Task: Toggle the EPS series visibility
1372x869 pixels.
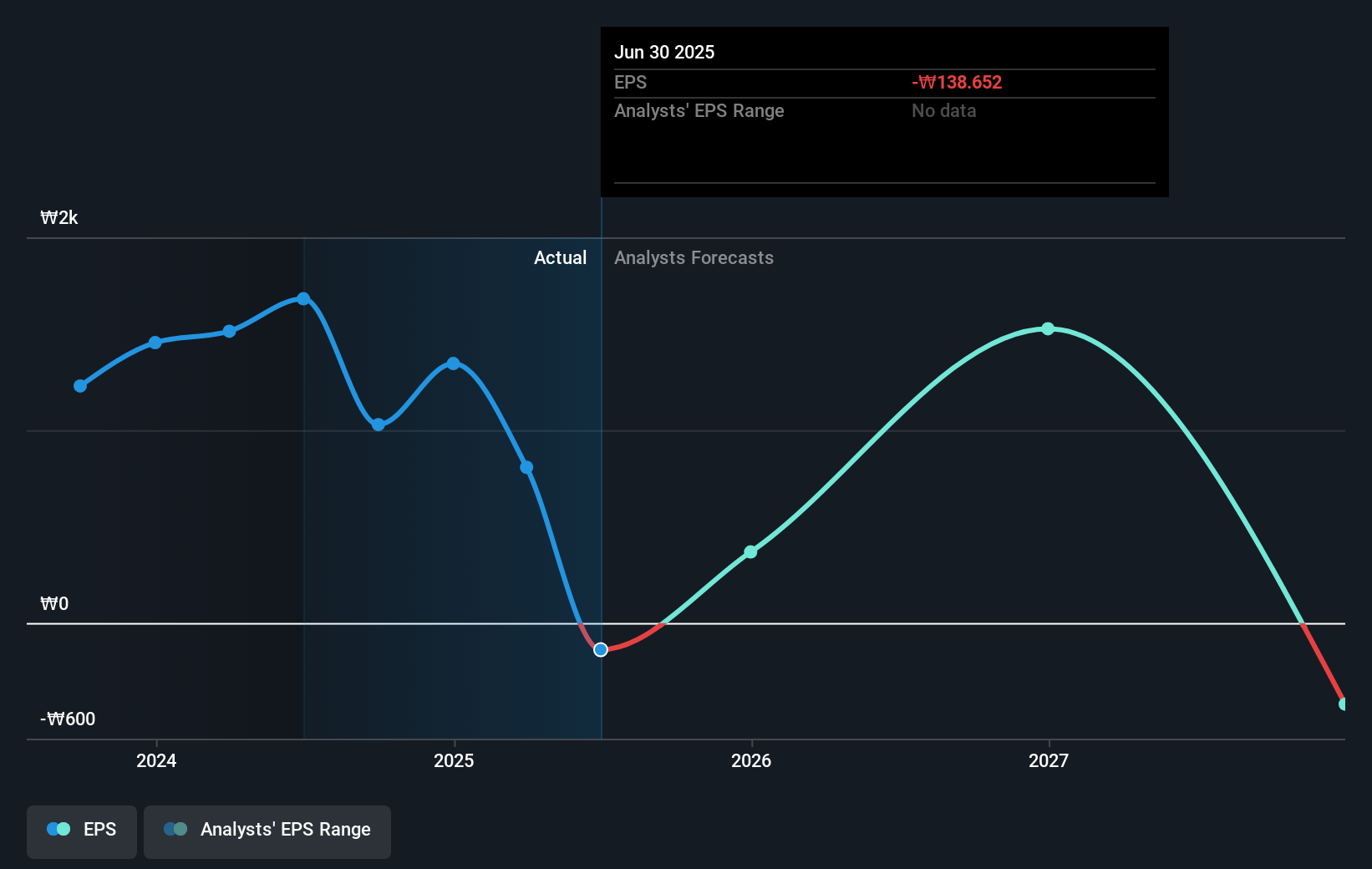Action: point(81,830)
